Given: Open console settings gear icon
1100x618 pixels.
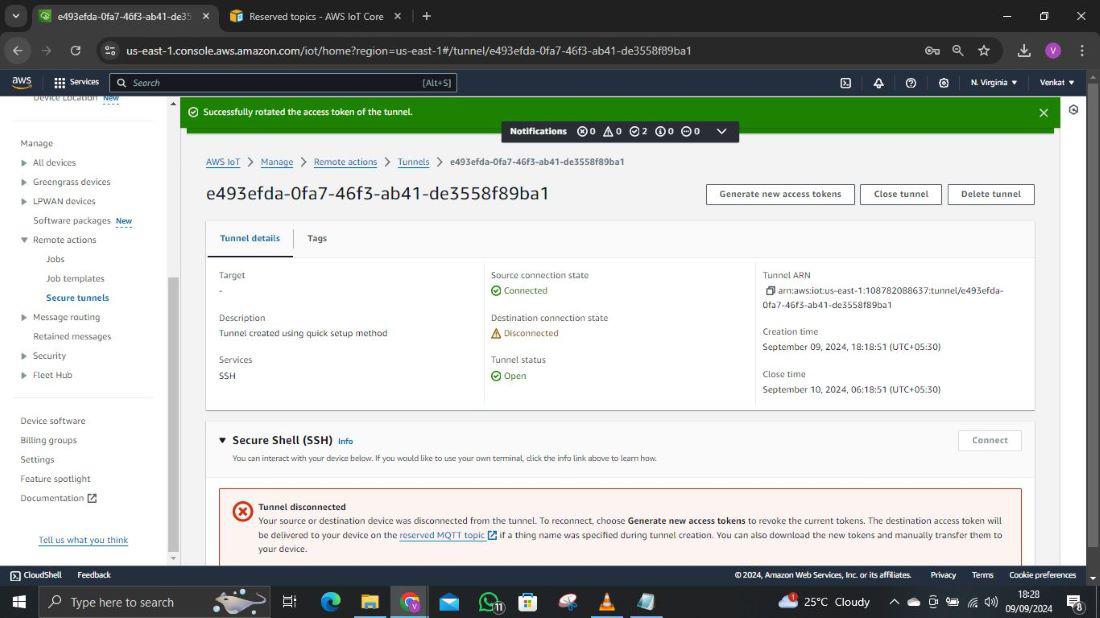Looking at the screenshot, I should (x=944, y=83).
